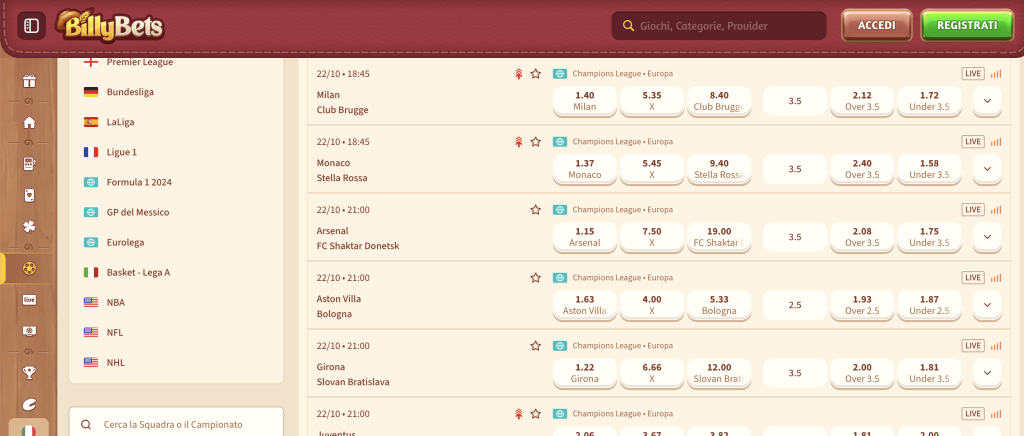Image resolution: width=1024 pixels, height=436 pixels.
Task: Expand more markets for Aston Villa vs Bologna
Action: 987,304
